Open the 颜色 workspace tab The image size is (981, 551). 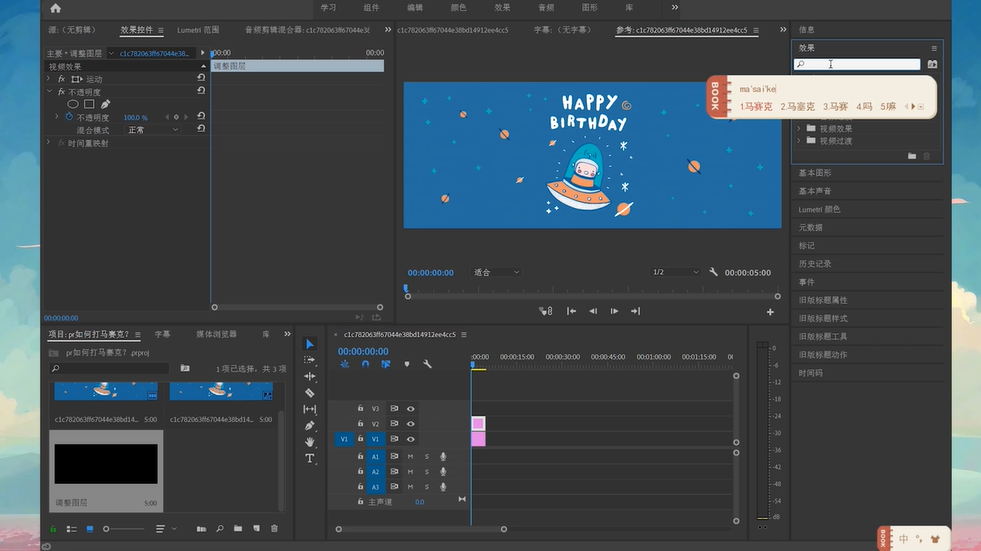click(459, 8)
